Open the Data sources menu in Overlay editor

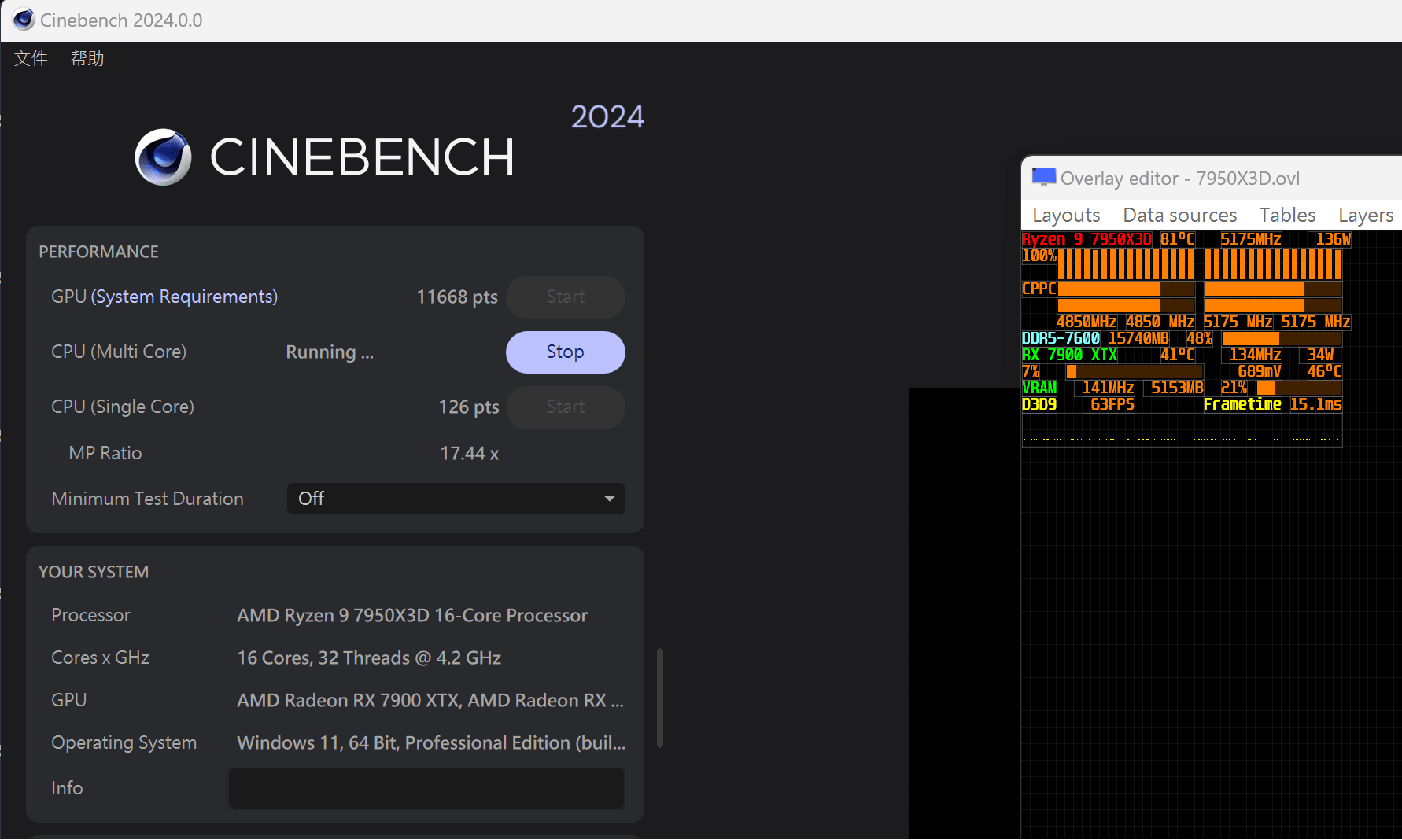(1179, 215)
